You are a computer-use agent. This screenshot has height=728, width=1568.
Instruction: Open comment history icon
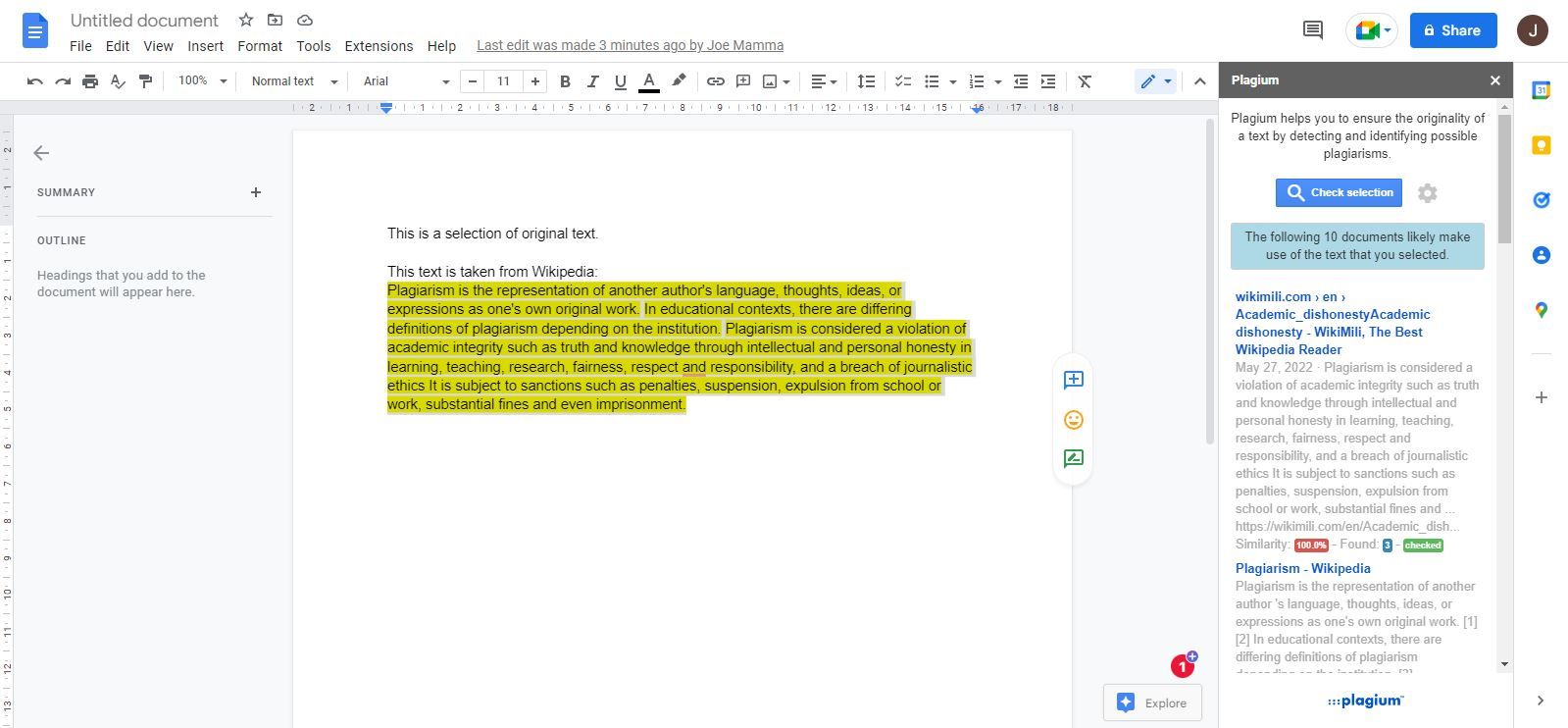click(x=1312, y=30)
